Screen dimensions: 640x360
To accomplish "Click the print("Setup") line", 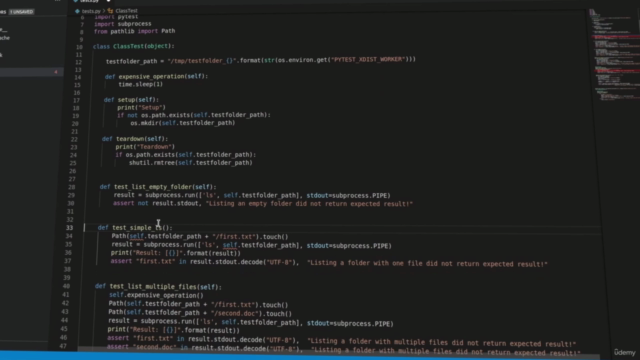I will click(141, 107).
